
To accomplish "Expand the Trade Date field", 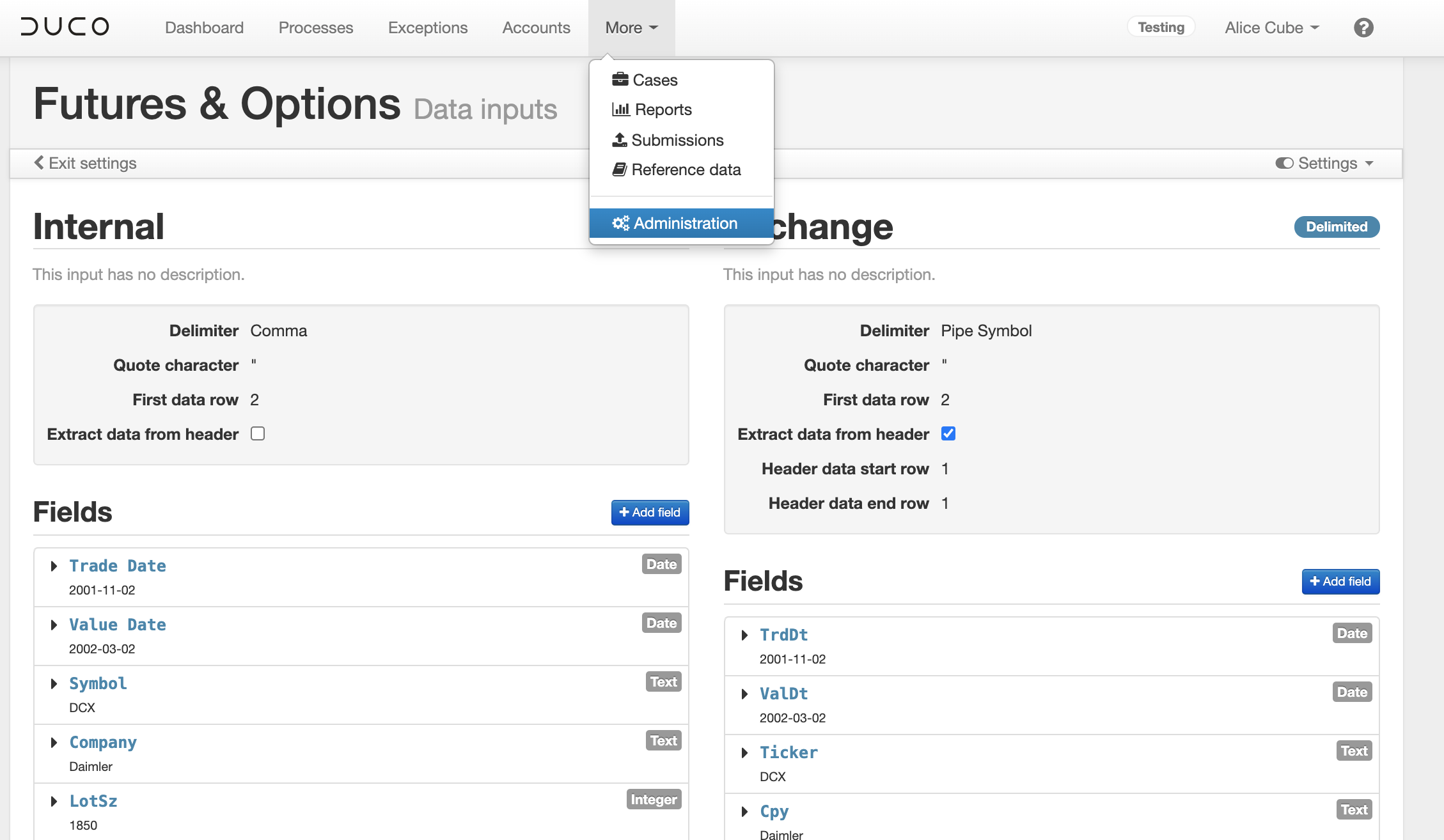I will 54,566.
